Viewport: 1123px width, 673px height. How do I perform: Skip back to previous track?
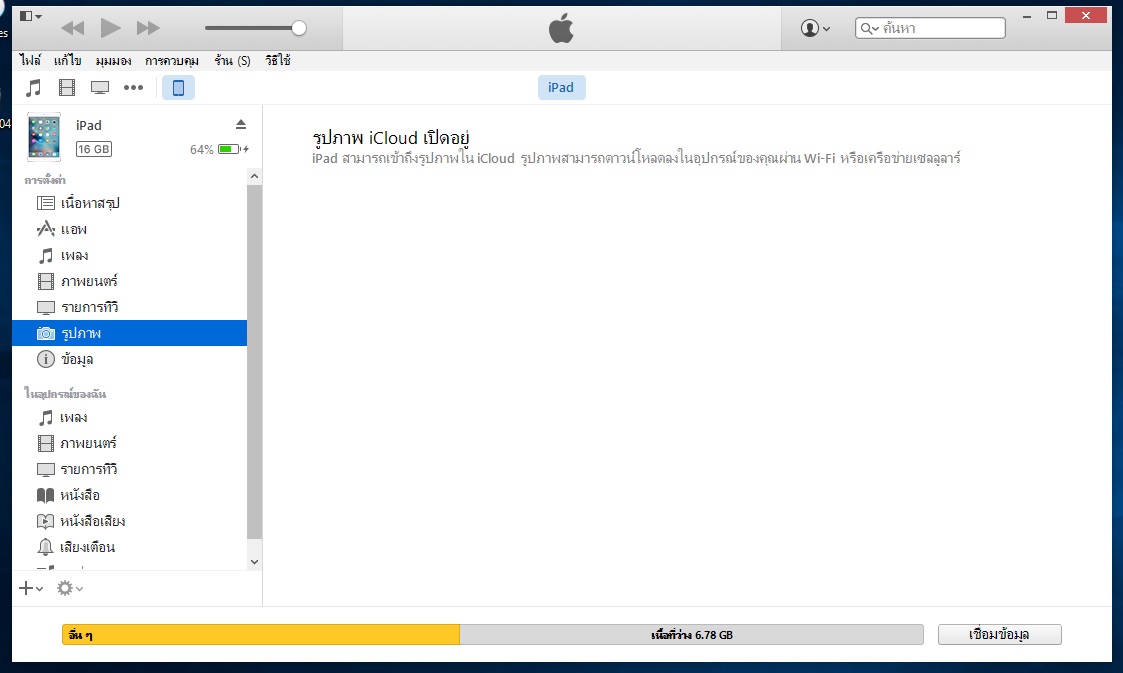(72, 28)
